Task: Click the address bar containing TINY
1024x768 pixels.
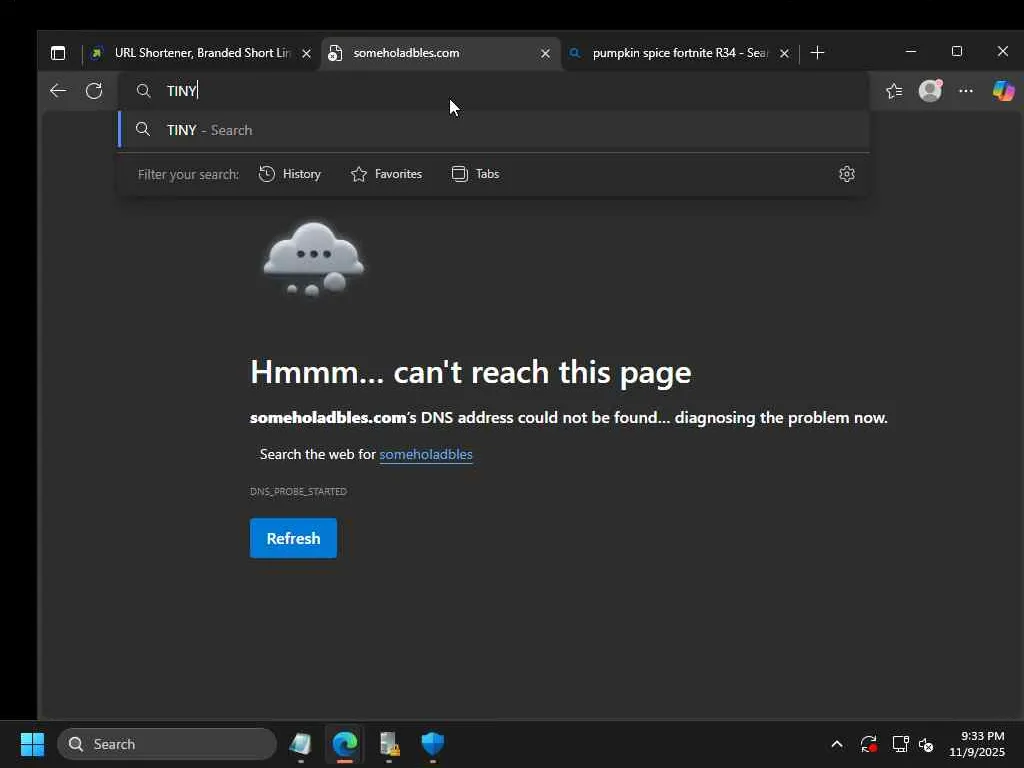Action: tap(494, 91)
